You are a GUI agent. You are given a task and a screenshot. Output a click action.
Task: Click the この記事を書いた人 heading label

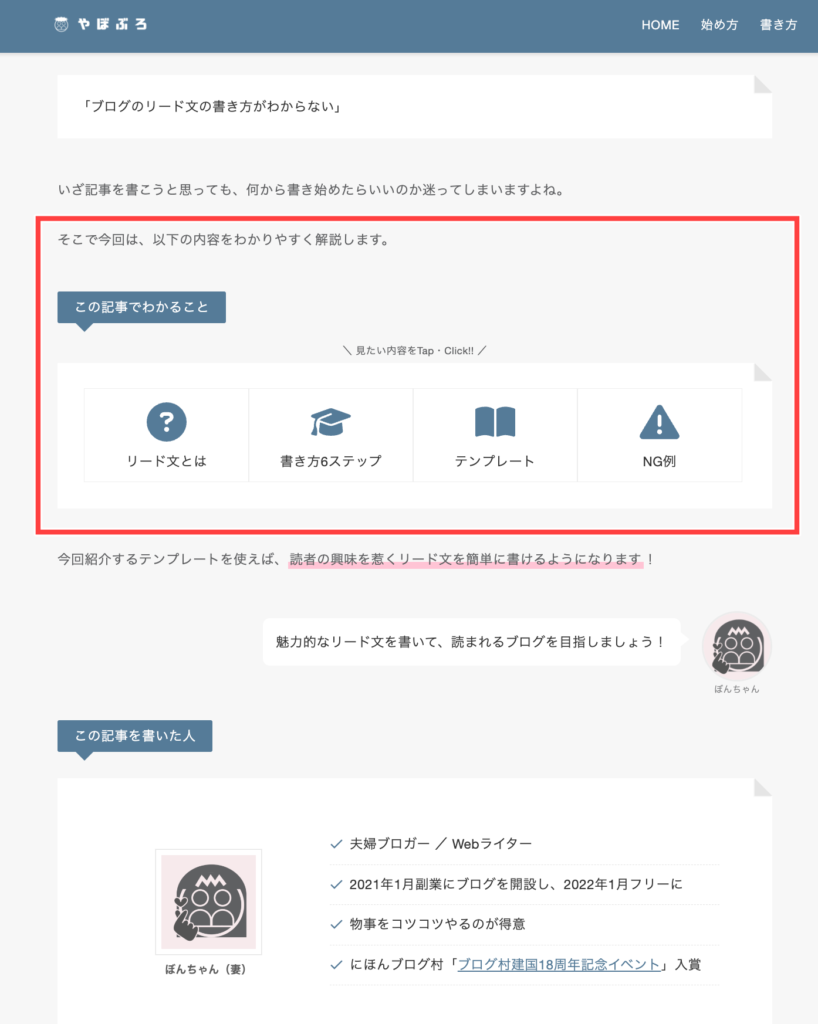coord(134,736)
